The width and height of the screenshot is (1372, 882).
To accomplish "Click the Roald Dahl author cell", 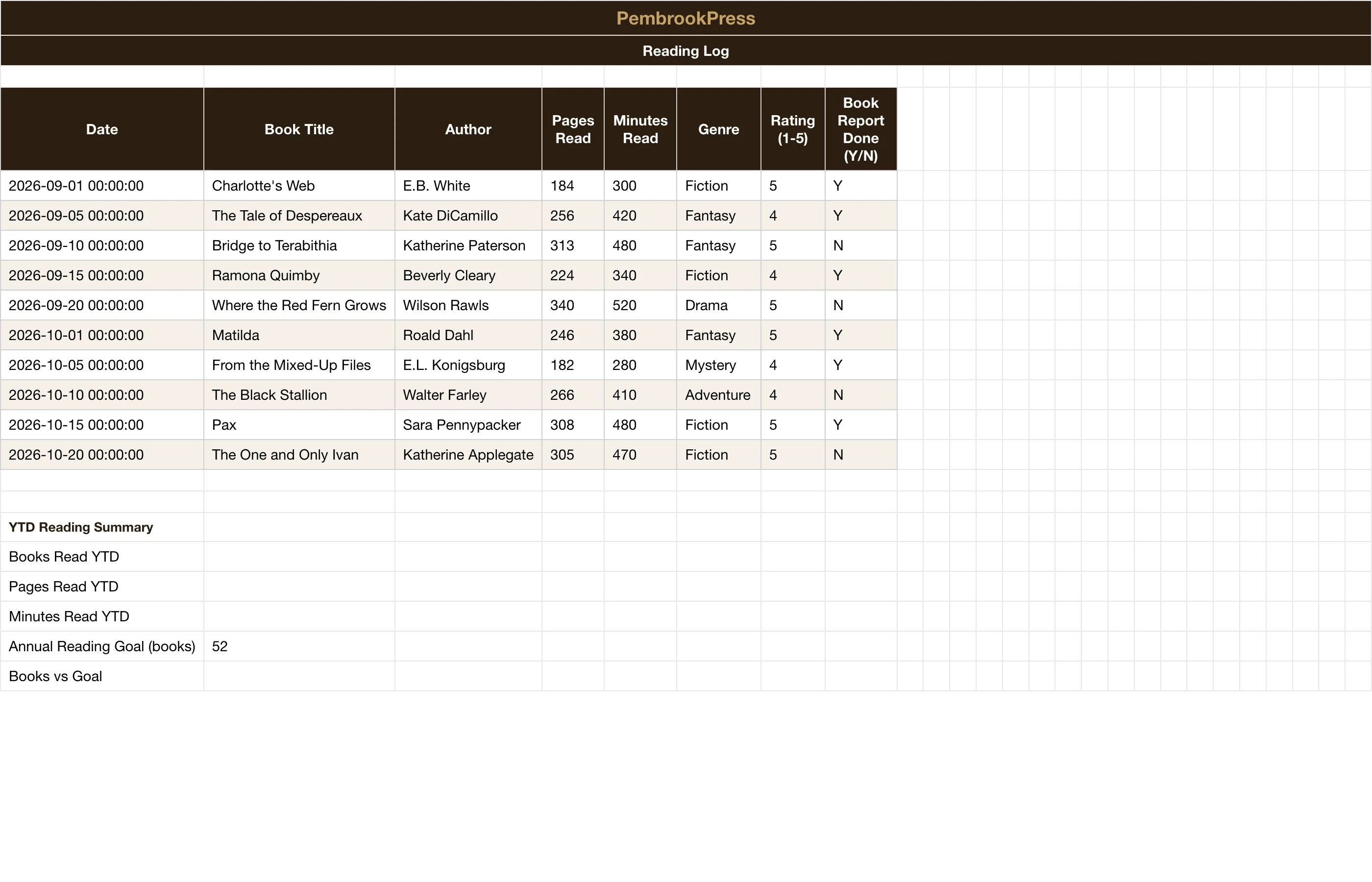I will [x=468, y=335].
